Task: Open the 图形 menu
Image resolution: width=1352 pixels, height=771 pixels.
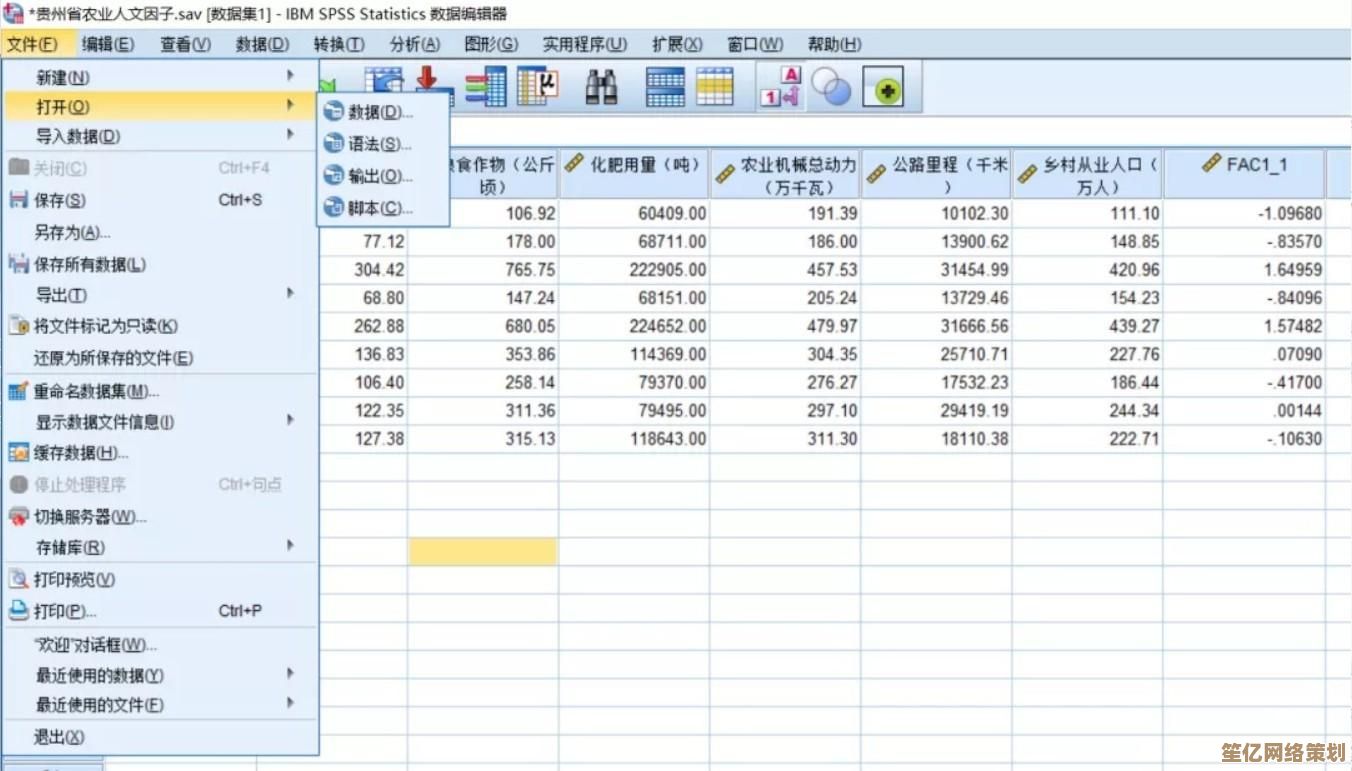Action: pos(491,43)
